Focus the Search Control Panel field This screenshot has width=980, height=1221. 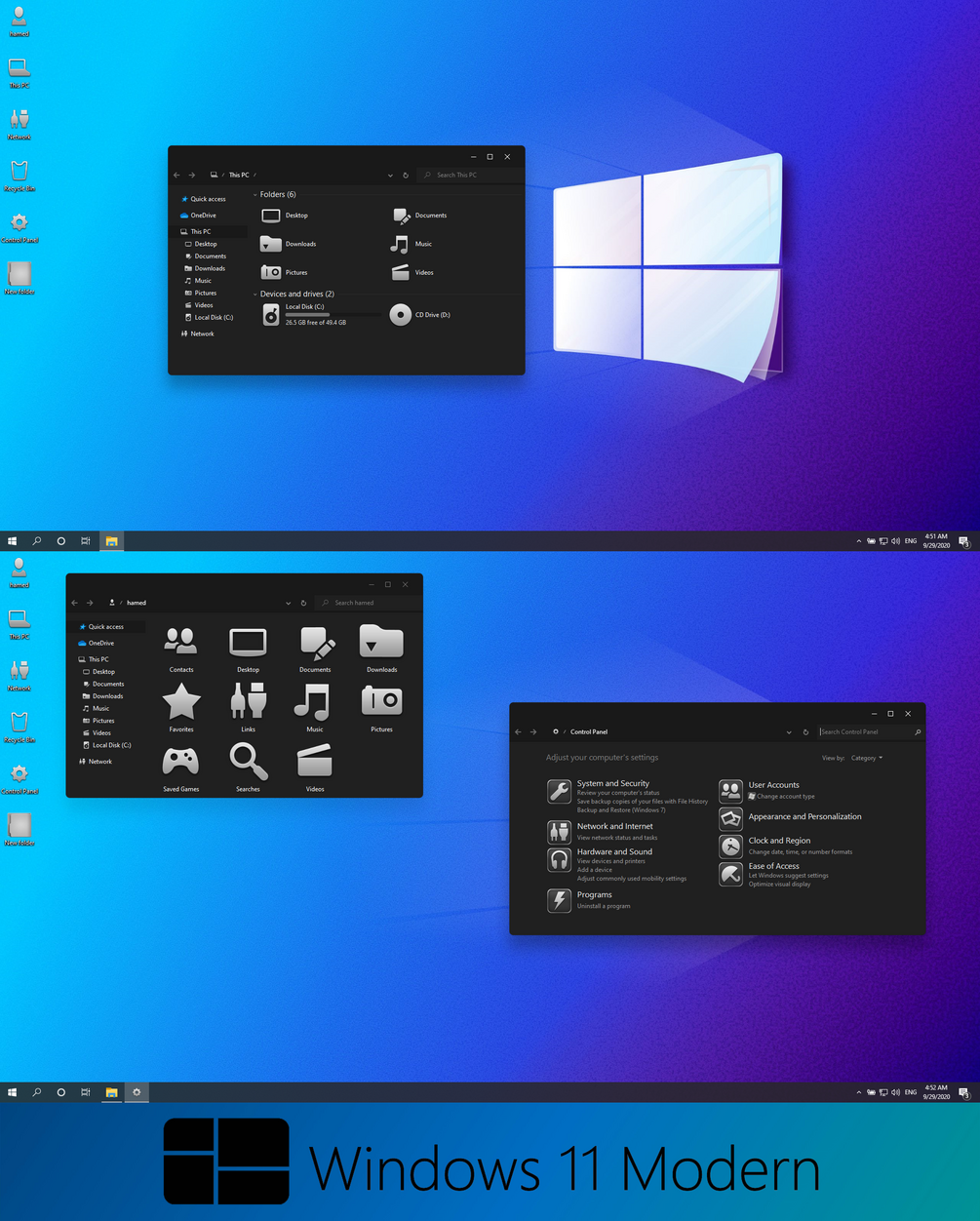pos(870,731)
